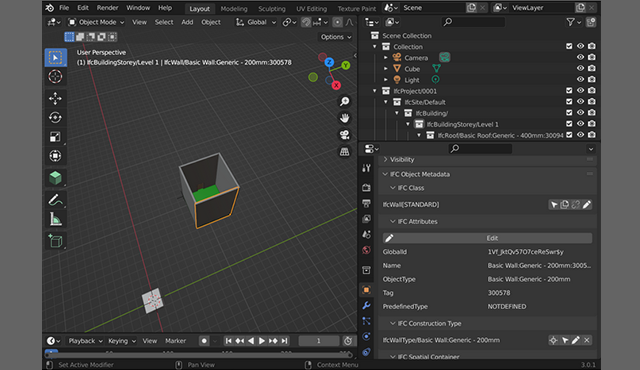Open the Output properties tab

pos(366,203)
